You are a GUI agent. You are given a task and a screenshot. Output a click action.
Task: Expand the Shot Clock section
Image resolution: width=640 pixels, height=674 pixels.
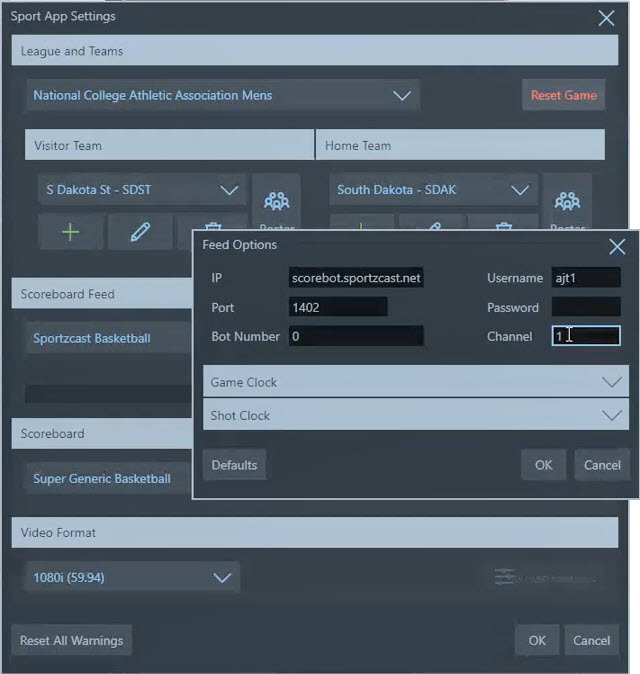[415, 416]
